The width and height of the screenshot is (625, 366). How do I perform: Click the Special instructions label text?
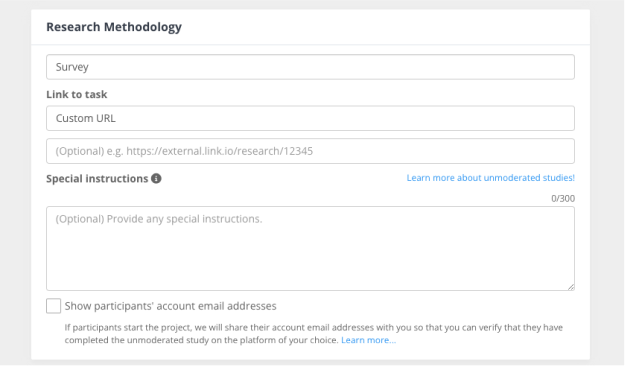coord(97,179)
